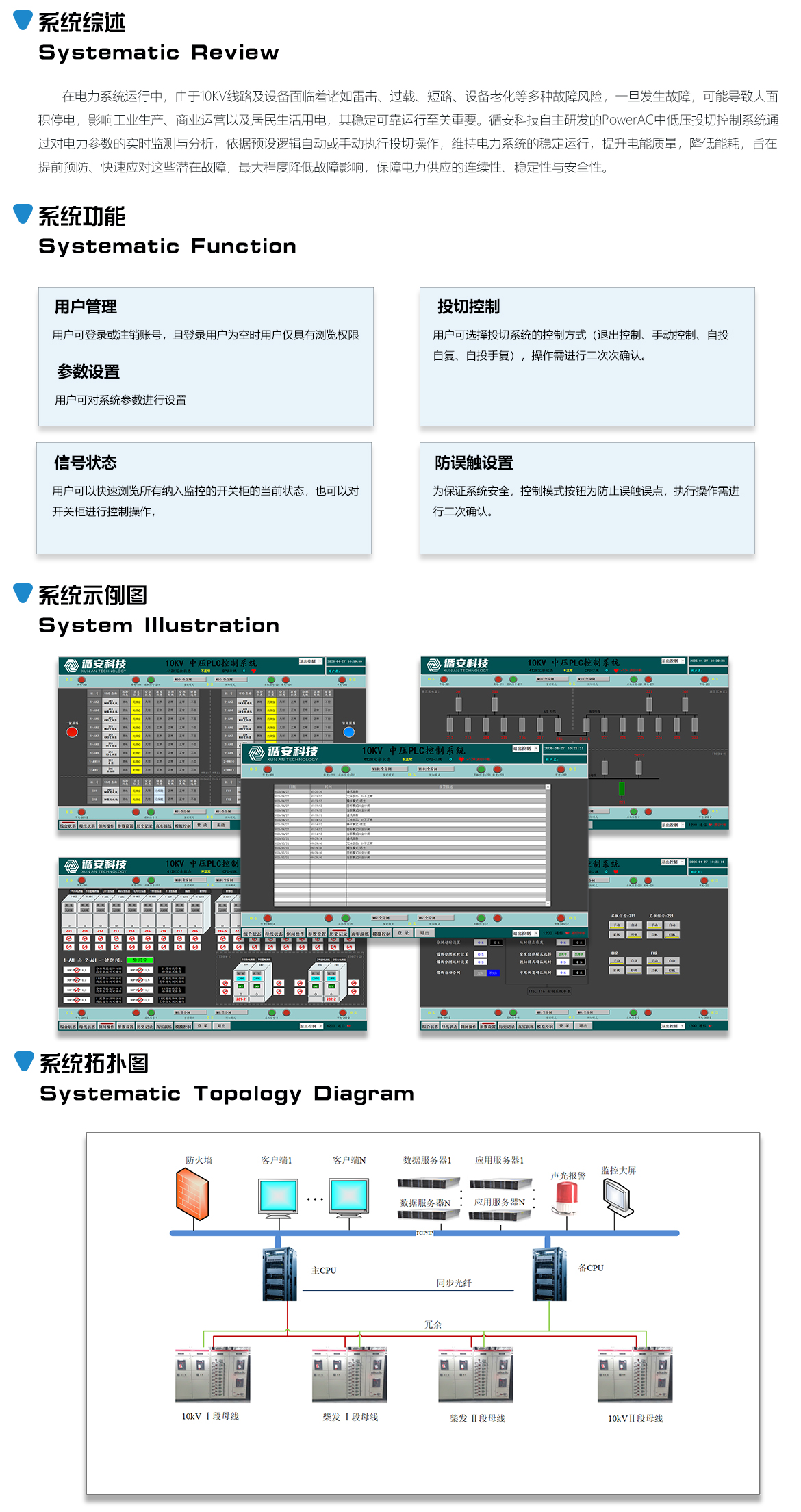Image resolution: width=801 pixels, height=1512 pixels.
Task: Click the red 声光报警 alarm beacon icon
Action: click(566, 1199)
